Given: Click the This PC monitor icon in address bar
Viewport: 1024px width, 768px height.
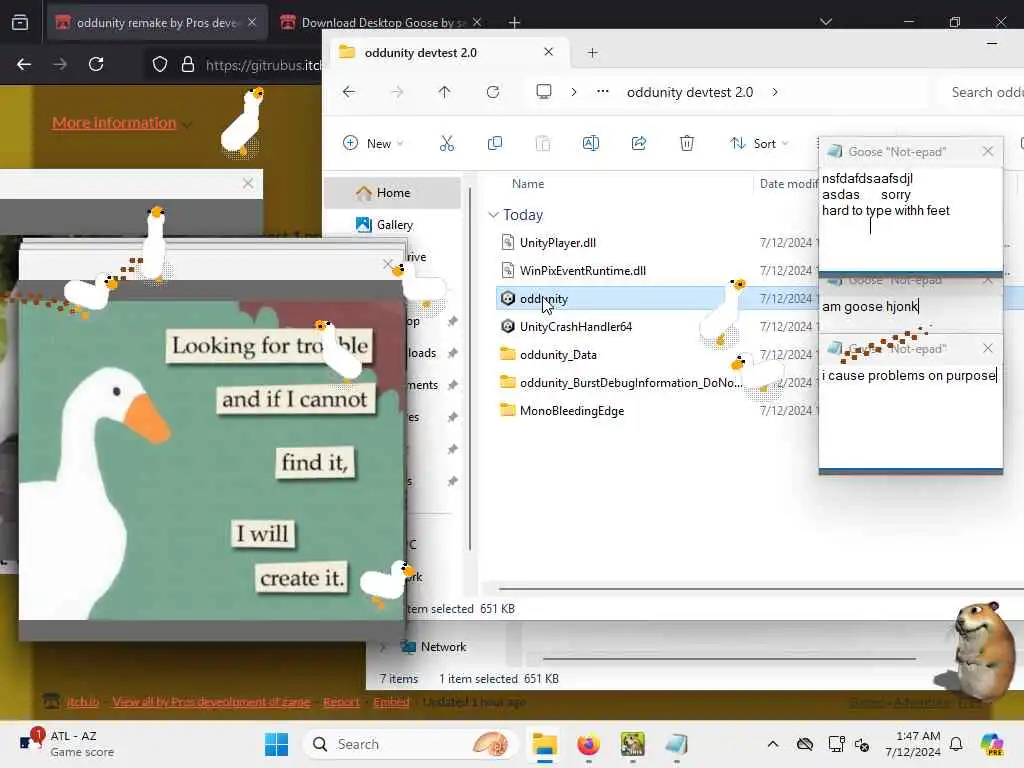Looking at the screenshot, I should point(543,91).
